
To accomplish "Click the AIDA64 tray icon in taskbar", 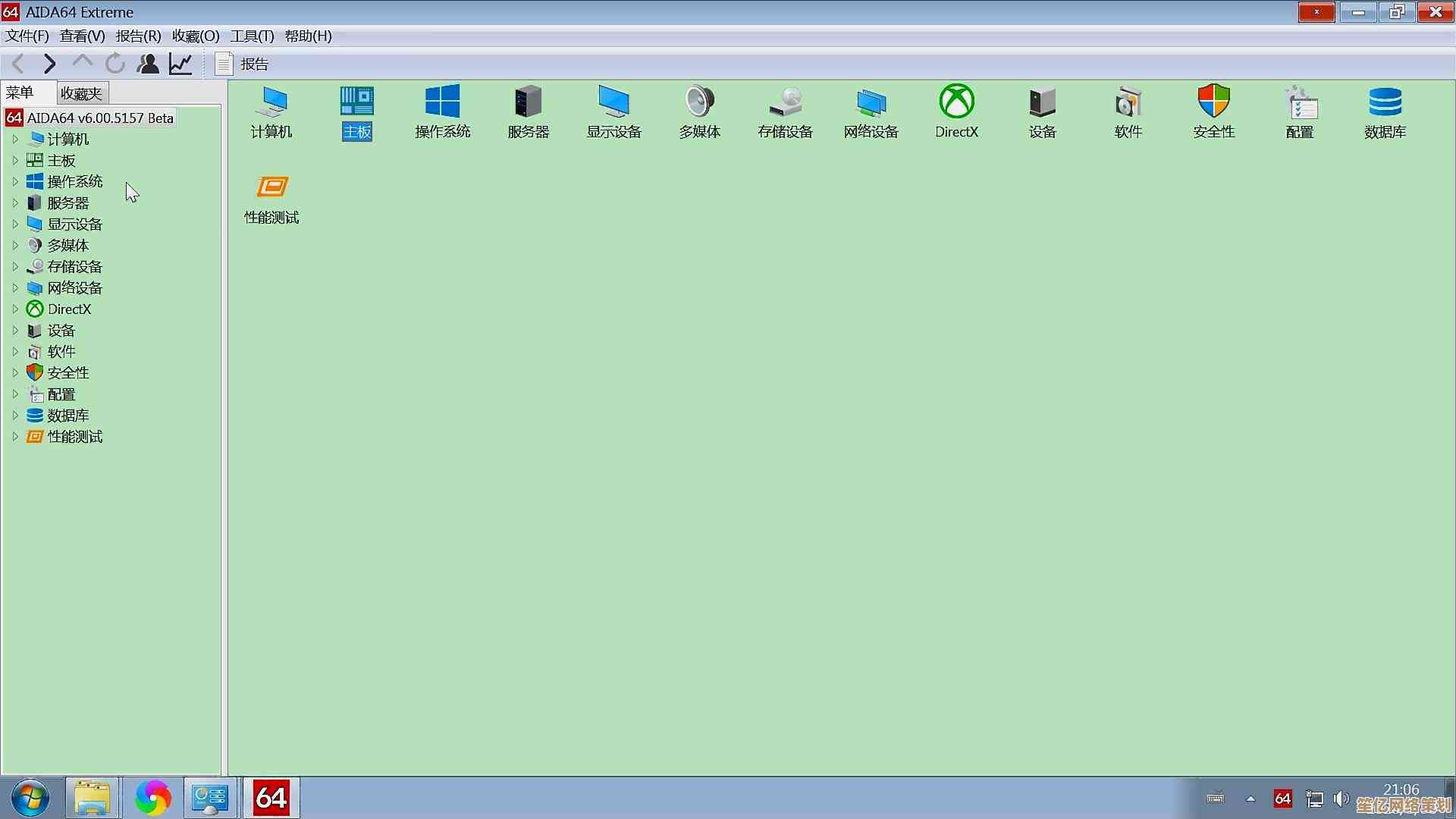I will click(1282, 799).
